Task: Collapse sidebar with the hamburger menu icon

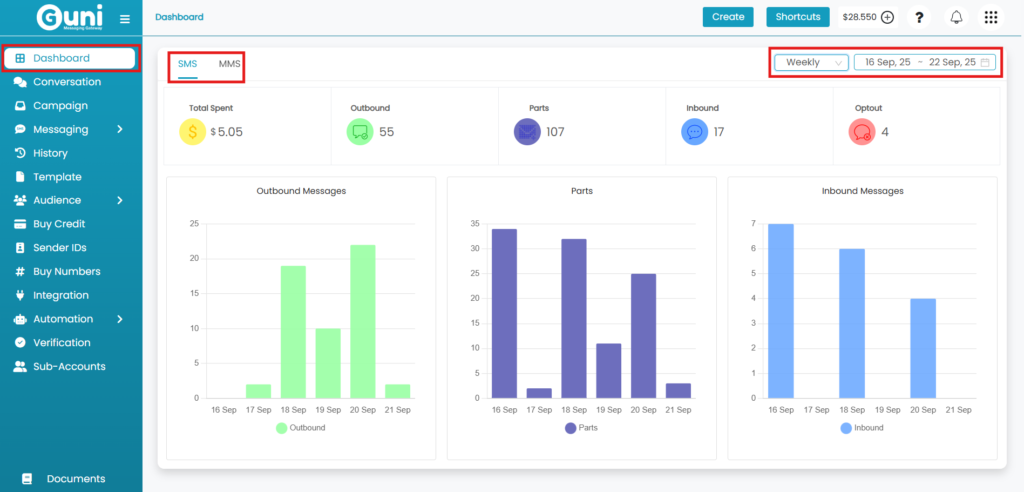Action: coord(124,19)
